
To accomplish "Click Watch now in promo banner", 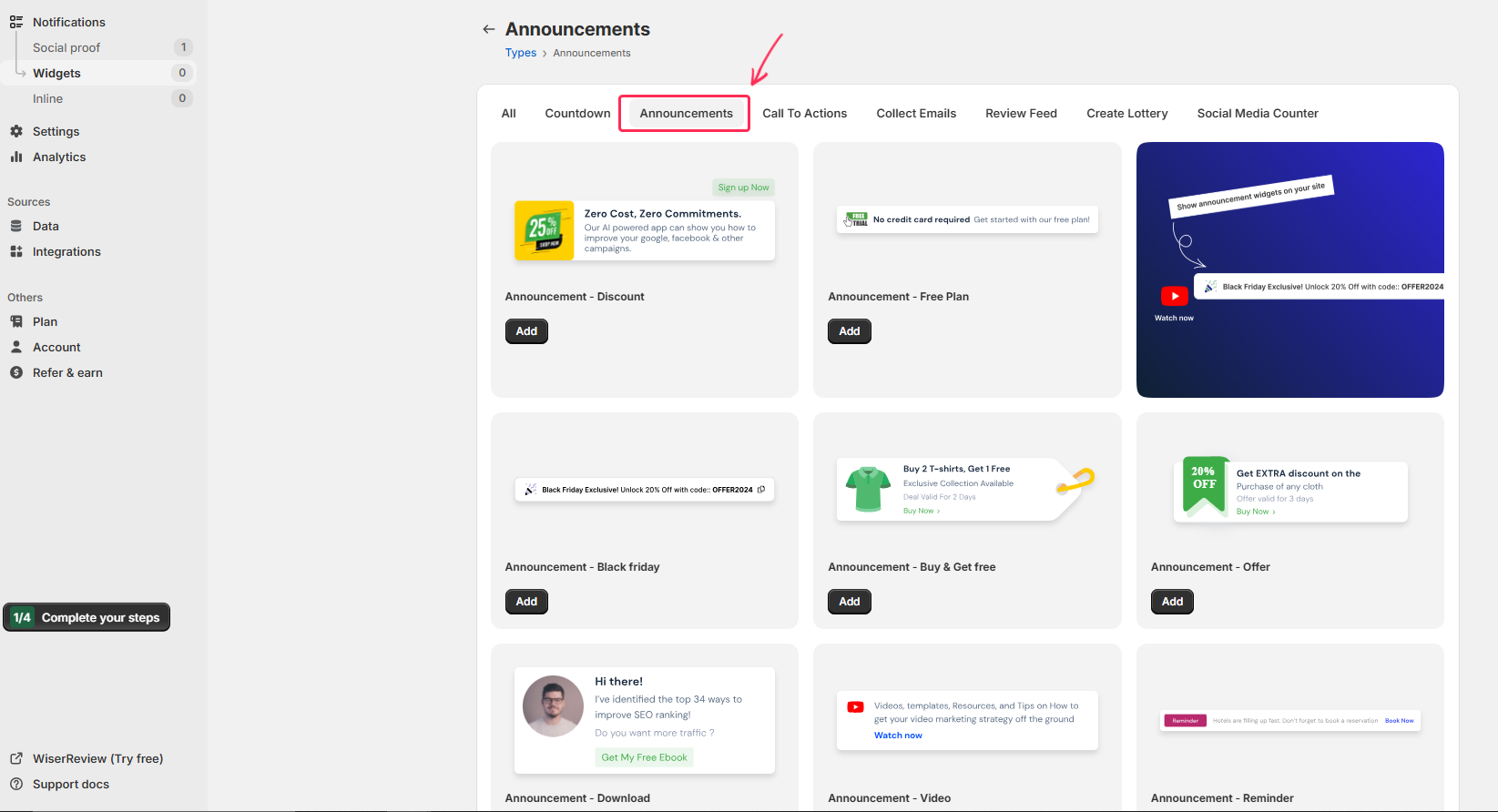I will tap(1174, 318).
